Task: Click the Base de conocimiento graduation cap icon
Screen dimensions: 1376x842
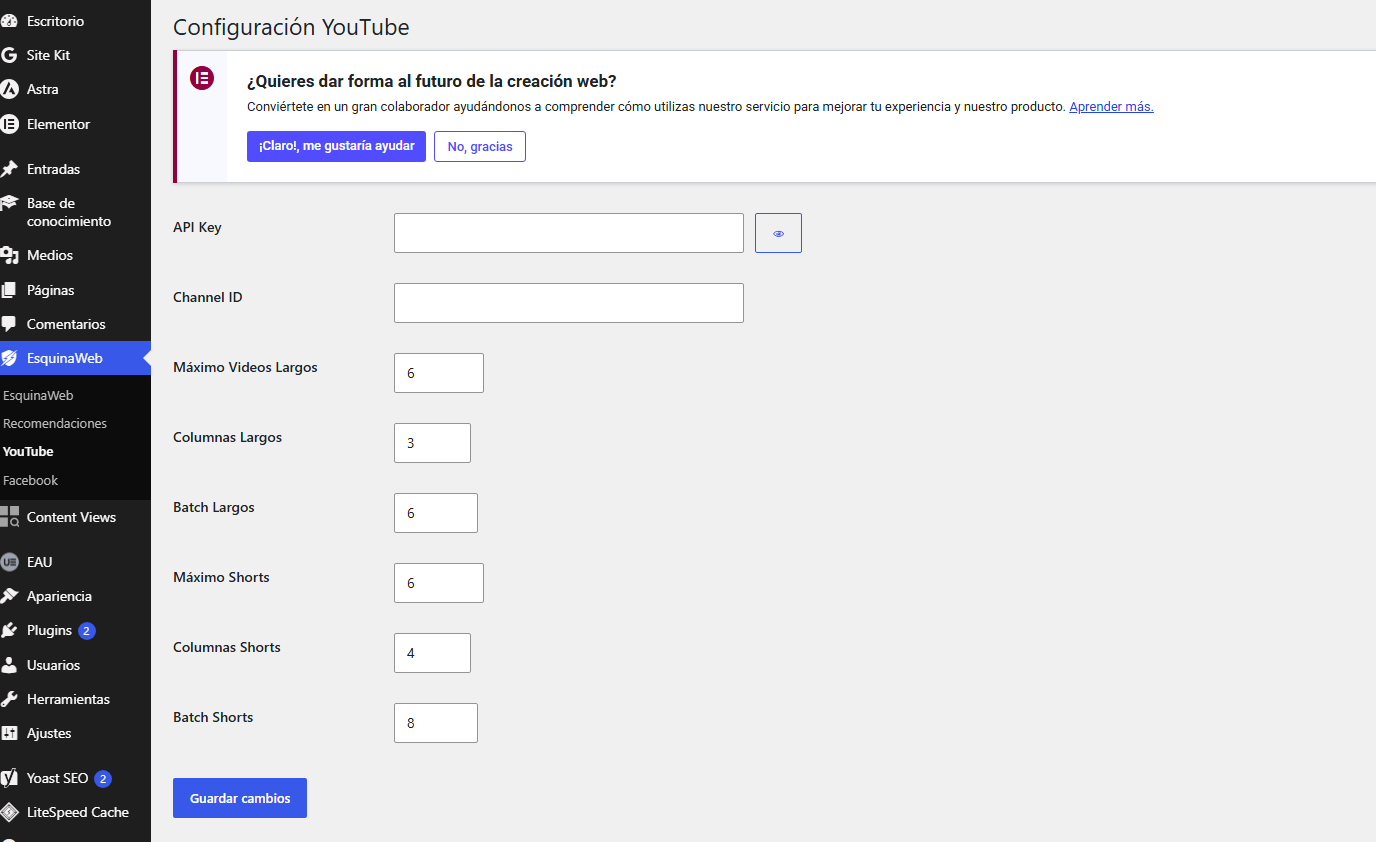Action: pyautogui.click(x=9, y=203)
